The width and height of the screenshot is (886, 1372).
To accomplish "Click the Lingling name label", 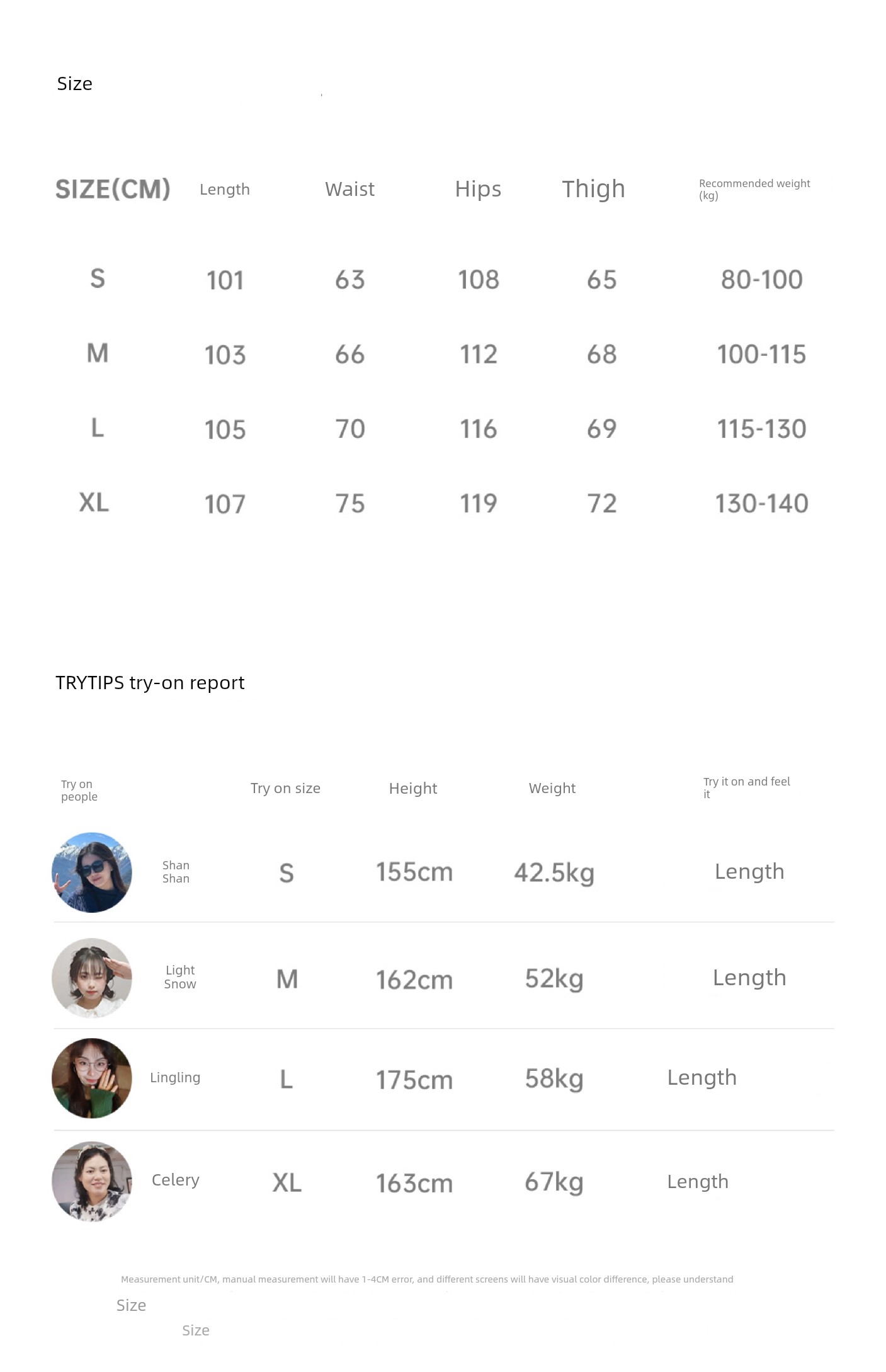I will (x=175, y=1078).
